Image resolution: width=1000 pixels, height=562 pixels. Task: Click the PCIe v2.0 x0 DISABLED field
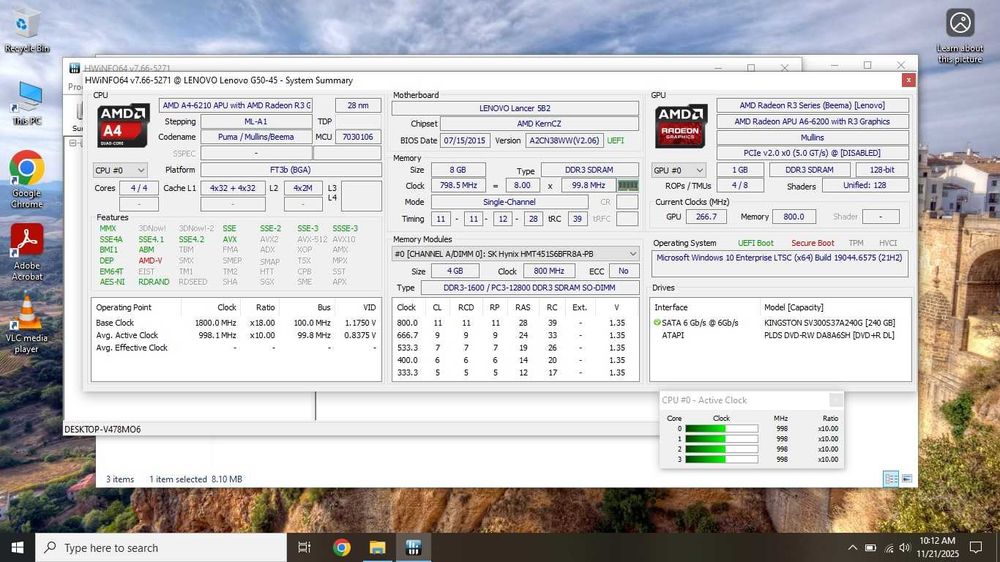point(812,153)
